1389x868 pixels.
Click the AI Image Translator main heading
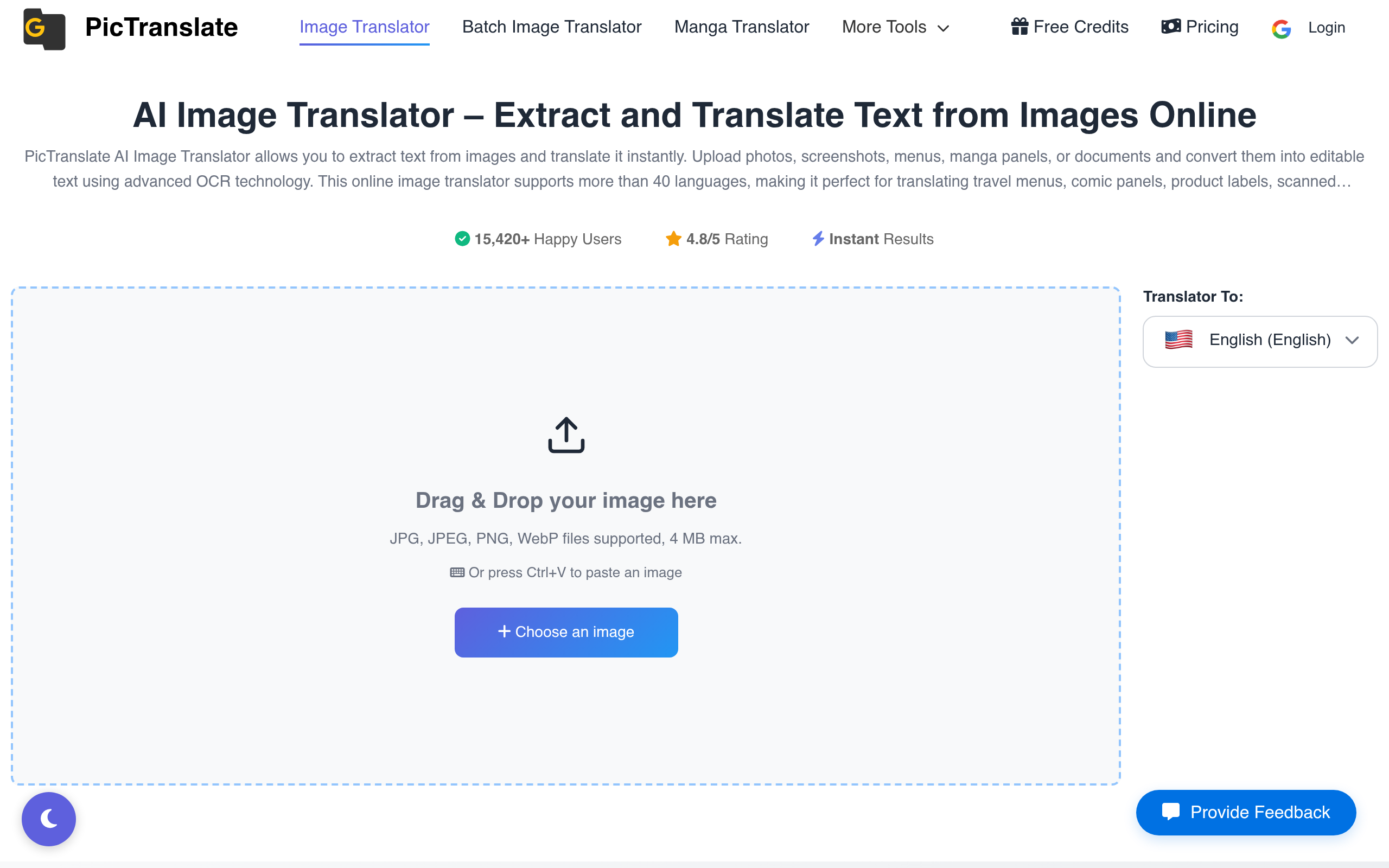coord(694,115)
